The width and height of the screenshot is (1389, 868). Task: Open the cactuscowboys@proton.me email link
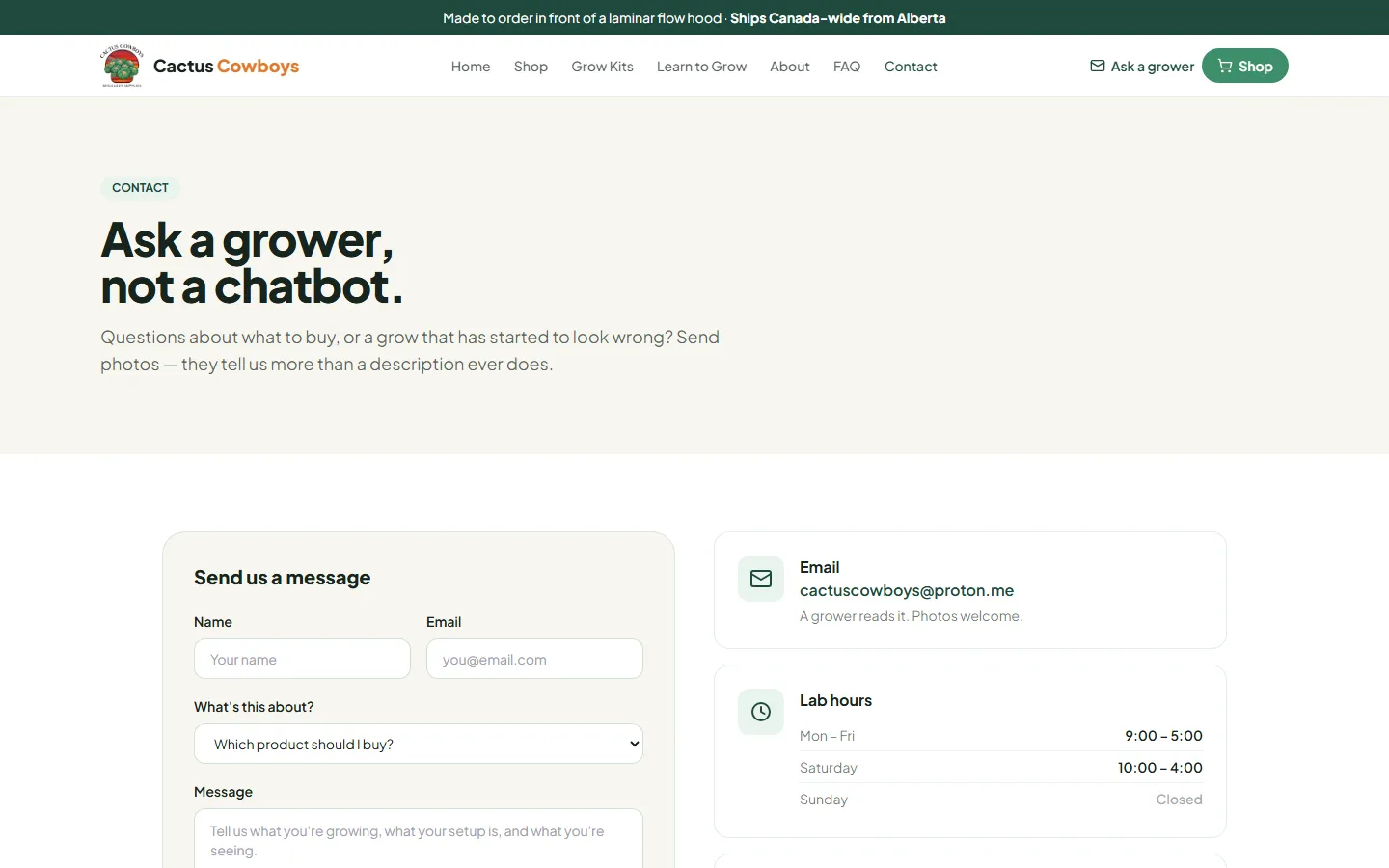(907, 590)
